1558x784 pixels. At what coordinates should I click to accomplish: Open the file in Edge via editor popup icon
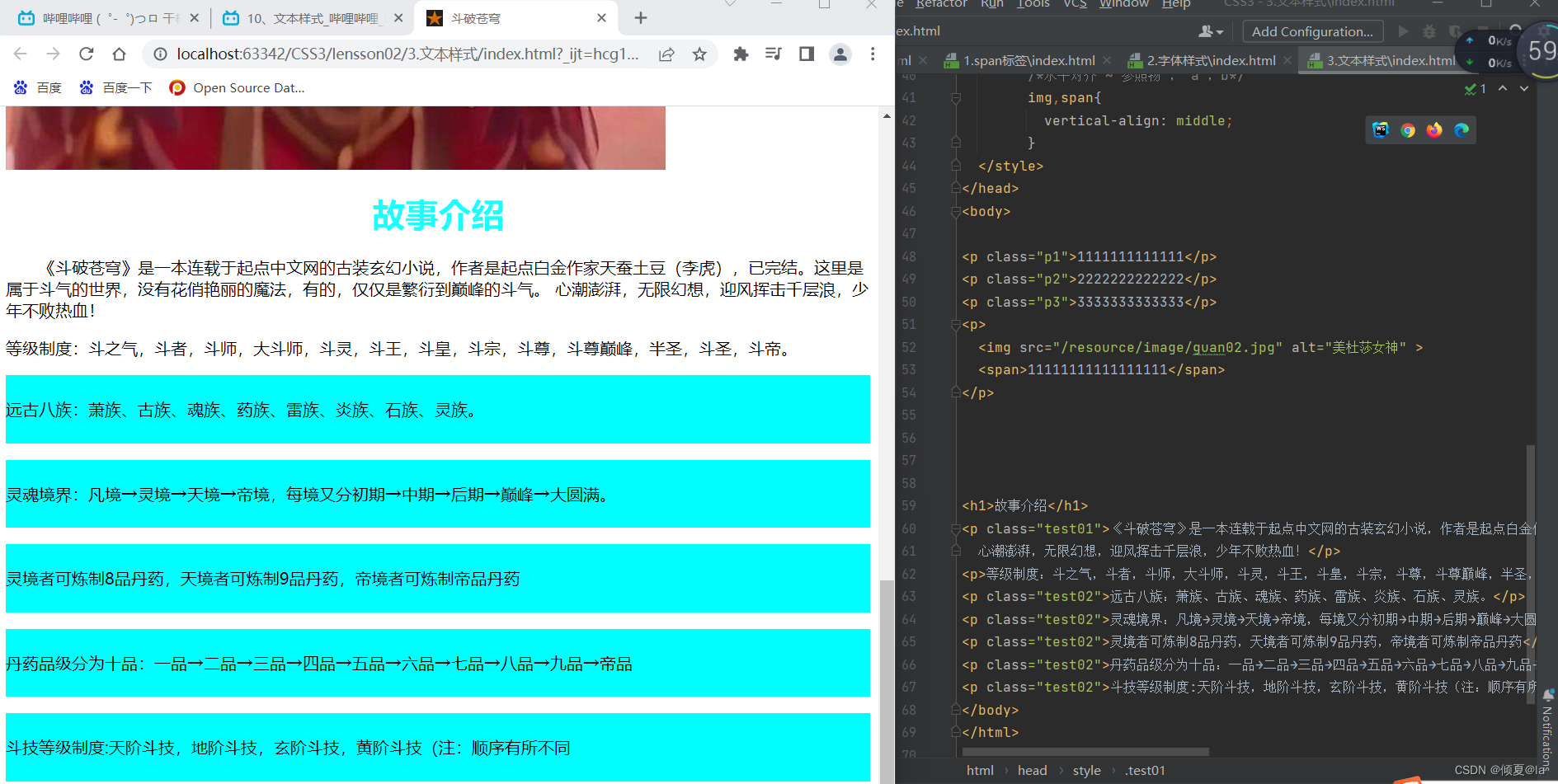[x=1462, y=129]
